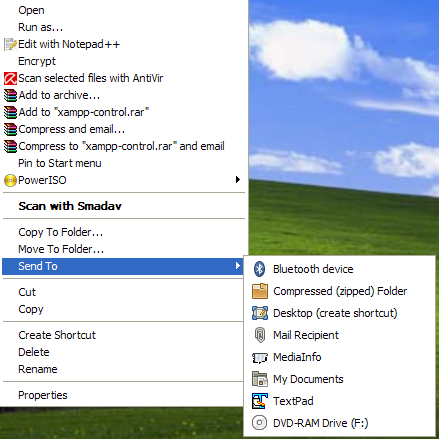Choose Open from the context menu
The height and width of the screenshot is (439, 439).
(123, 10)
